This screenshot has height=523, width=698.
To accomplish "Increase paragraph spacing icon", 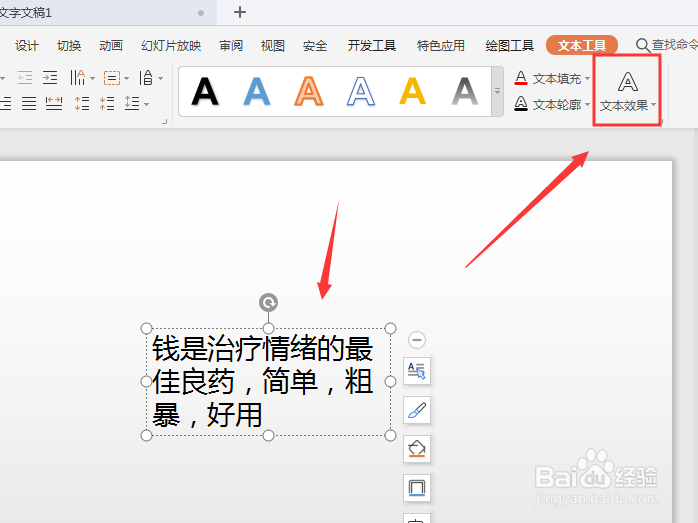I will click(82, 104).
